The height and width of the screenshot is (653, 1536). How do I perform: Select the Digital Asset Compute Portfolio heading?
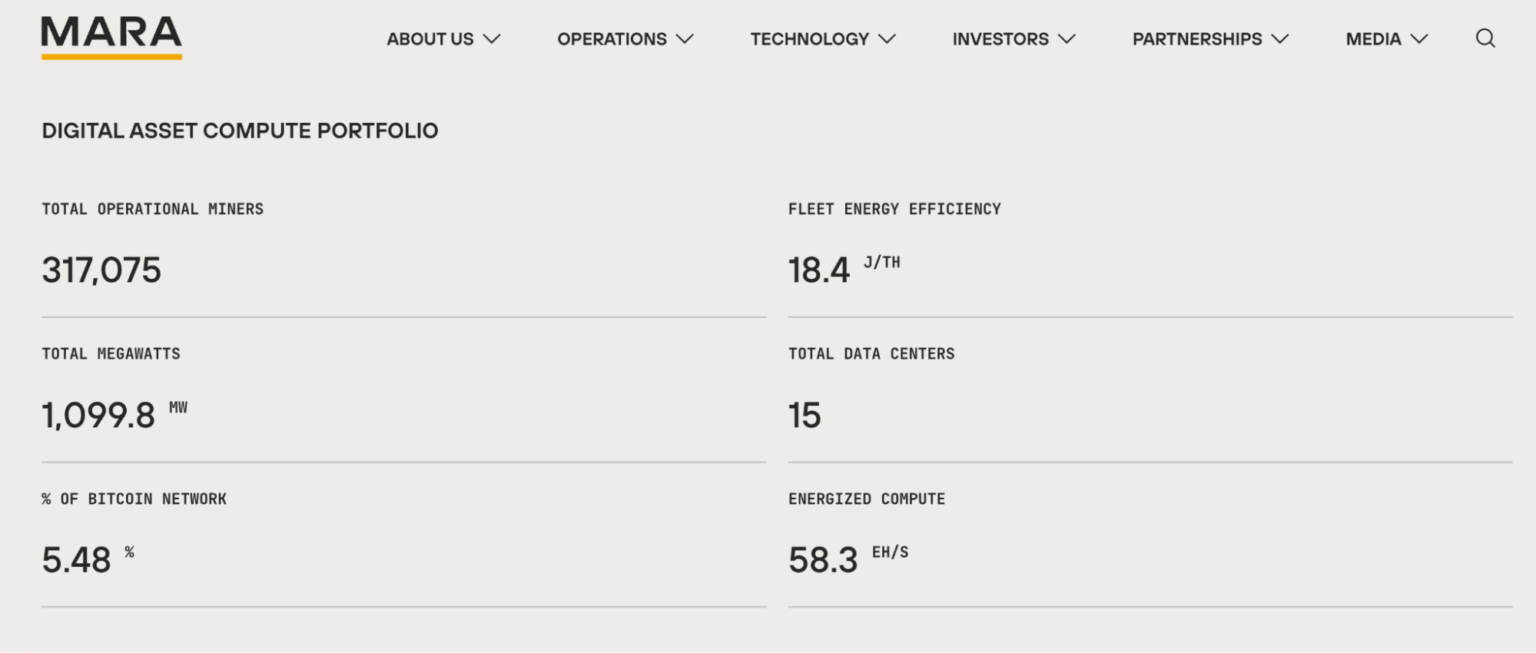pyautogui.click(x=240, y=131)
